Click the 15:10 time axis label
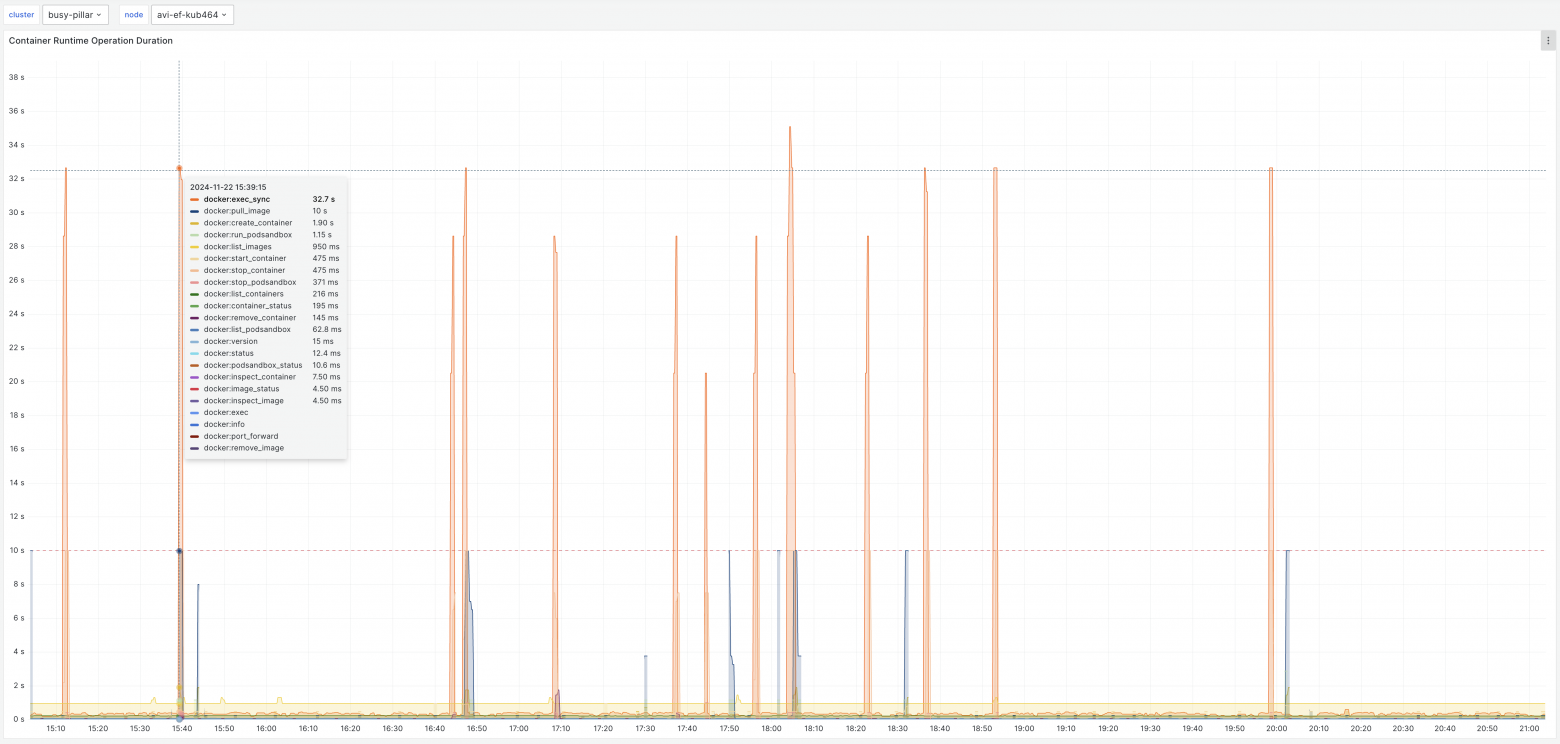This screenshot has width=1560, height=744. pos(56,729)
